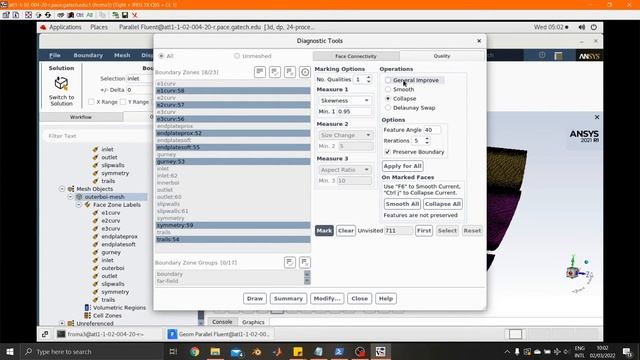Image resolution: width=640 pixels, height=360 pixels.
Task: Click the power icon in GNOME top bar
Action: 593,27
